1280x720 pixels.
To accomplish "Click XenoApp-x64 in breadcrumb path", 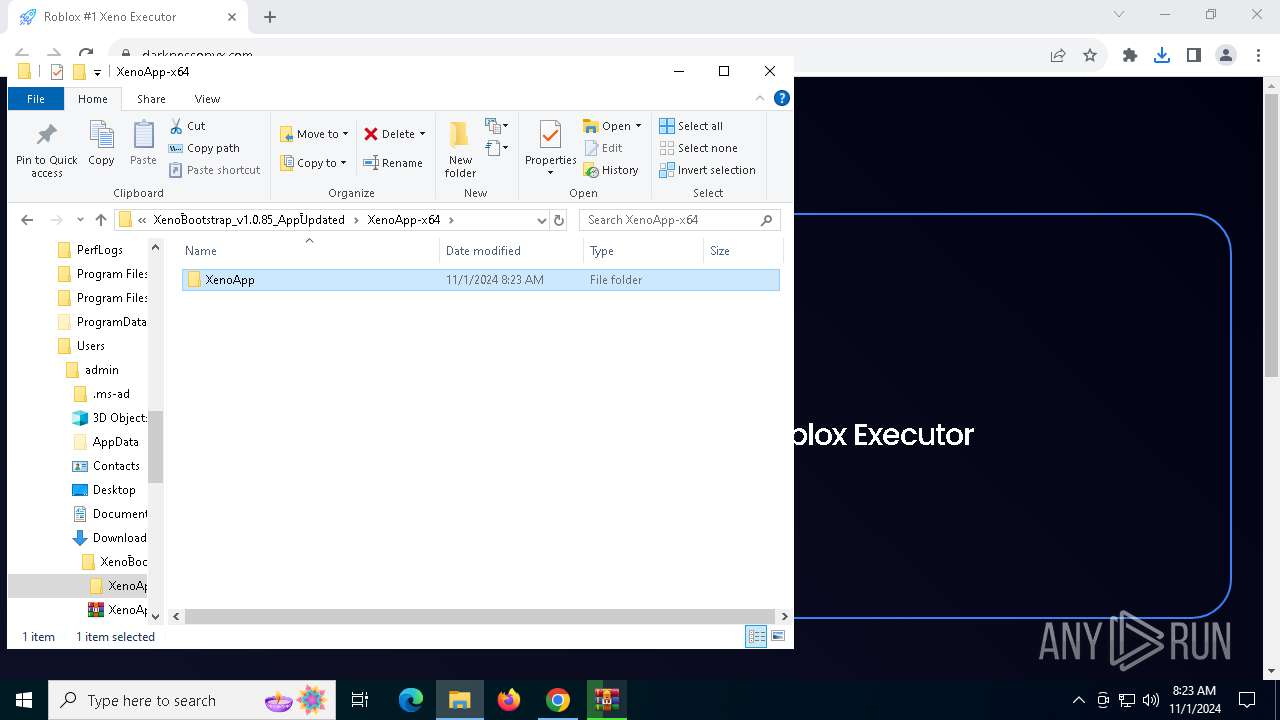I will [403, 220].
